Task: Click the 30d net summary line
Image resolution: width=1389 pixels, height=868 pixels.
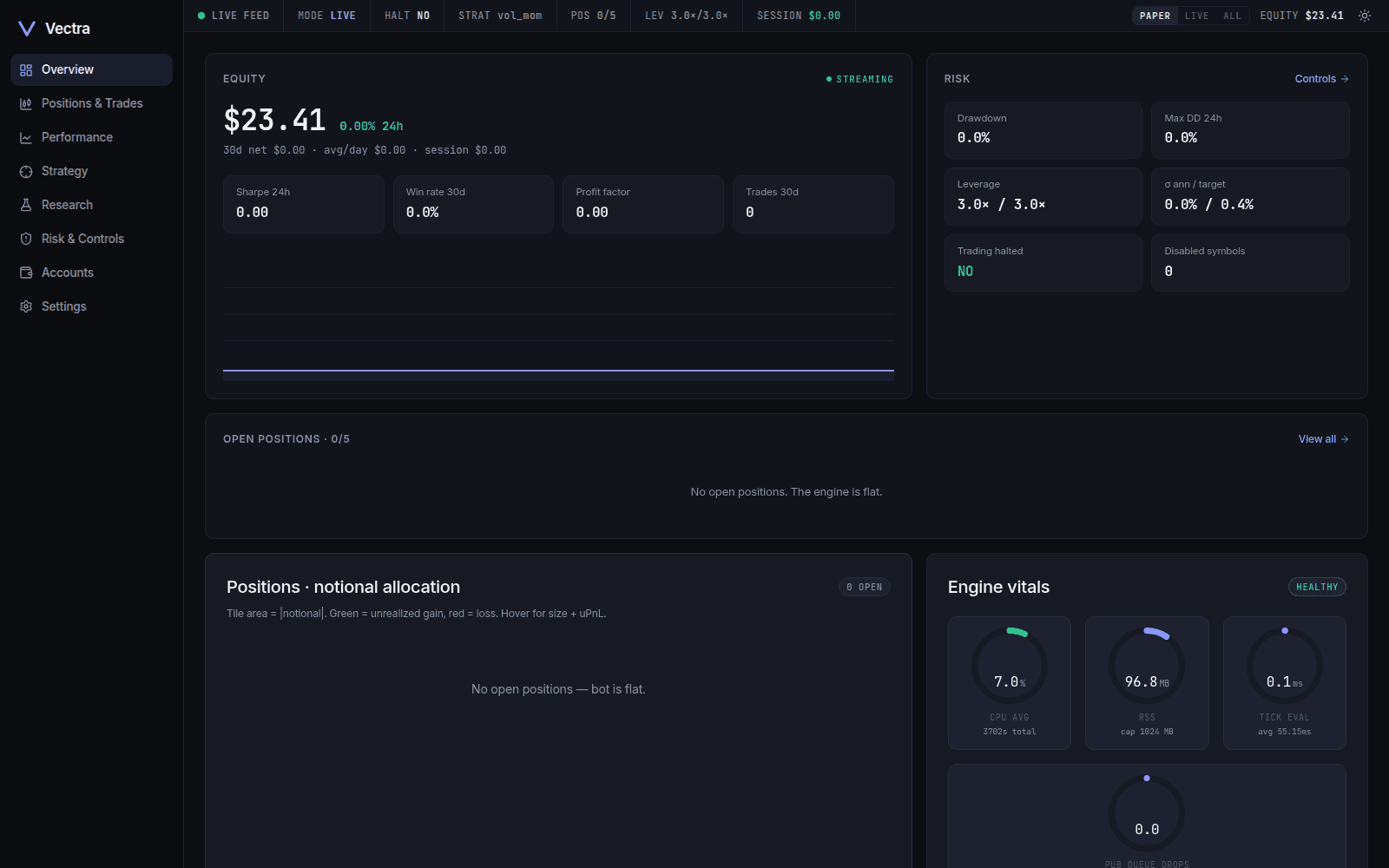Action: tap(365, 150)
